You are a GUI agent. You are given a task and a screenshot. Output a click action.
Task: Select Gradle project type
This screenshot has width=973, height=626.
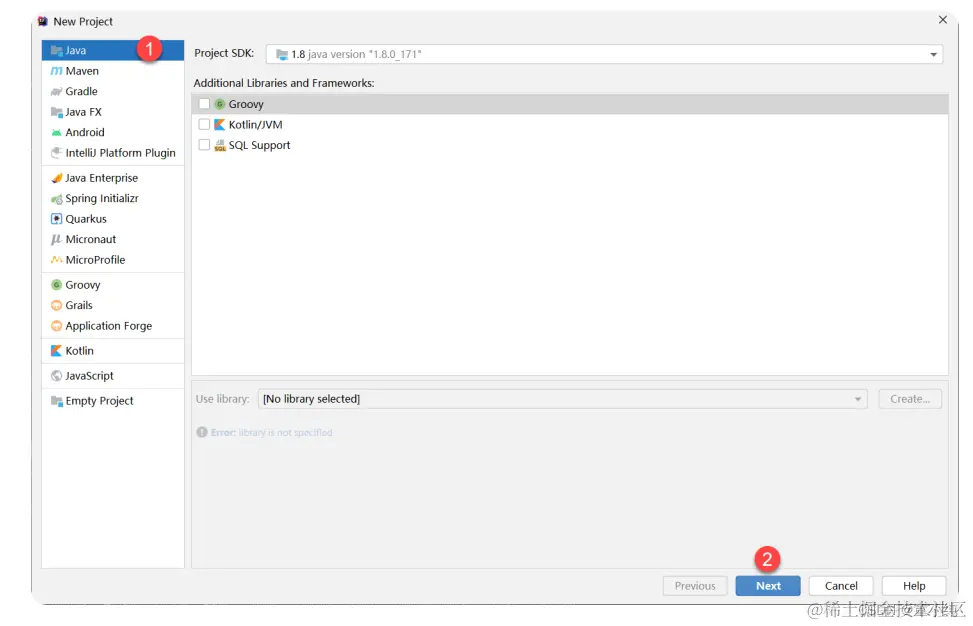pos(113,92)
